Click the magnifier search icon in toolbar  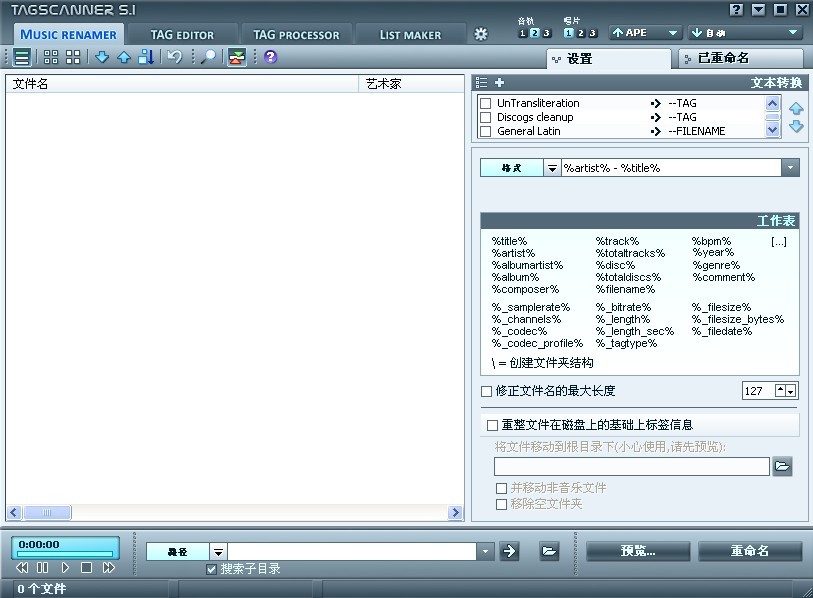click(x=208, y=57)
